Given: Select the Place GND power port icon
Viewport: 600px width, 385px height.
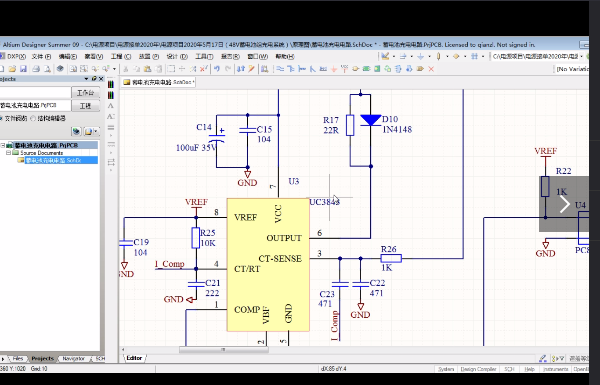Looking at the screenshot, I should coord(334,69).
